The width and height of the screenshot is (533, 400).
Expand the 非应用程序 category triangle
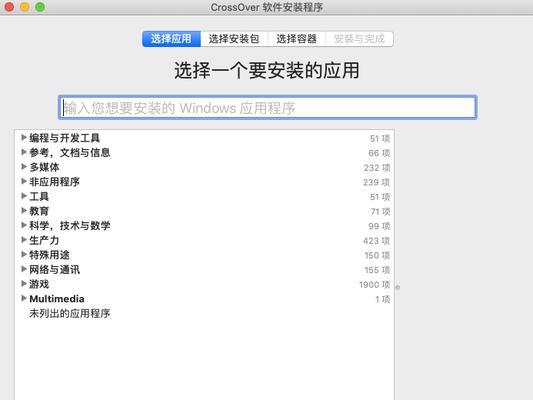point(24,181)
